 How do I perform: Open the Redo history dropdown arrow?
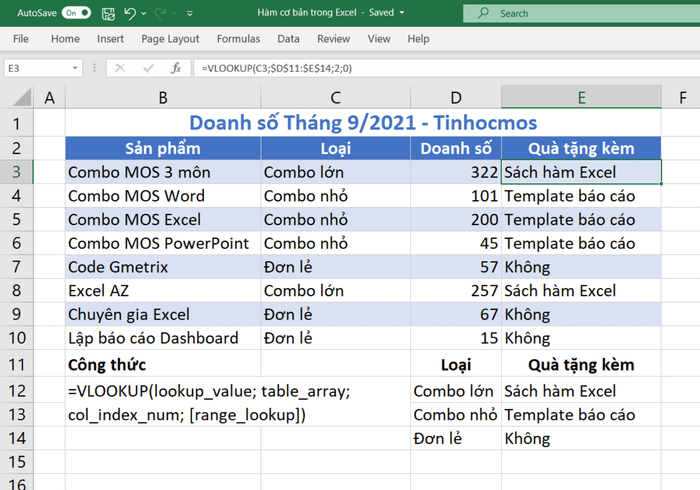[174, 13]
